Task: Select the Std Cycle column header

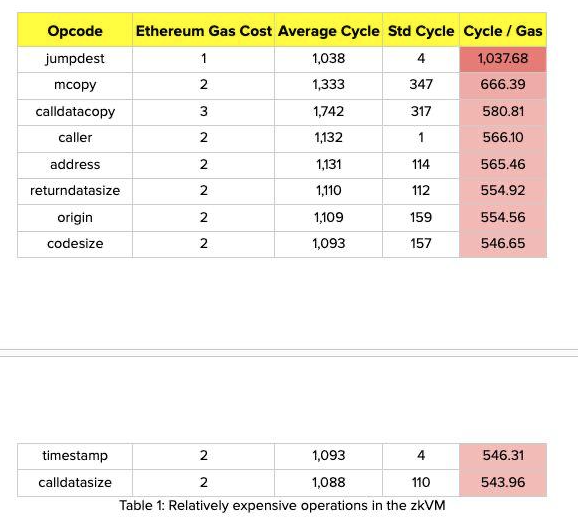Action: [x=421, y=30]
